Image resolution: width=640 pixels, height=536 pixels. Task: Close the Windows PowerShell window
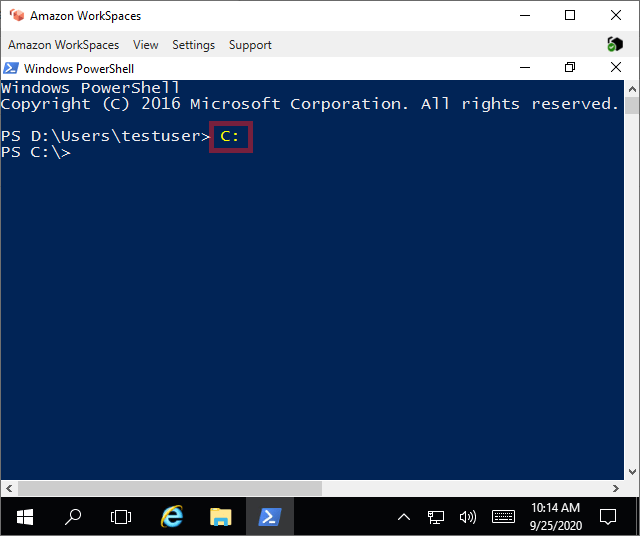pyautogui.click(x=616, y=67)
